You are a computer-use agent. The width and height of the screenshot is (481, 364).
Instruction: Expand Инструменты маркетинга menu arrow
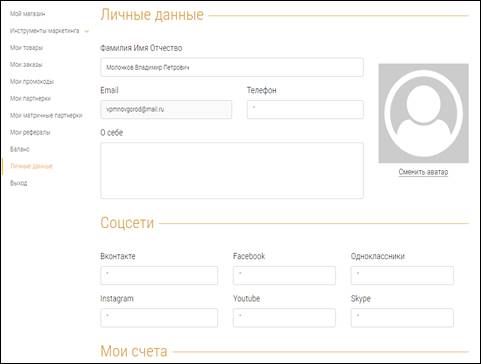87,32
